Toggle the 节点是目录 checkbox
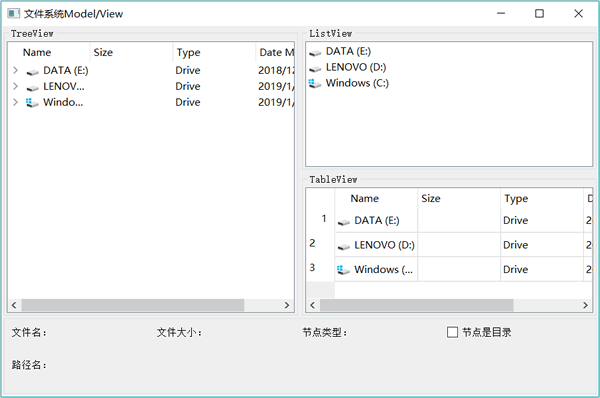The height and width of the screenshot is (398, 600). click(x=452, y=332)
